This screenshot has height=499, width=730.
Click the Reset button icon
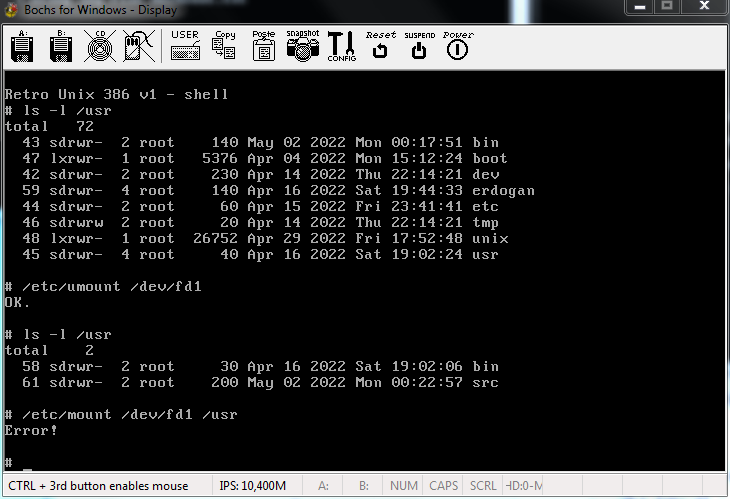point(380,46)
